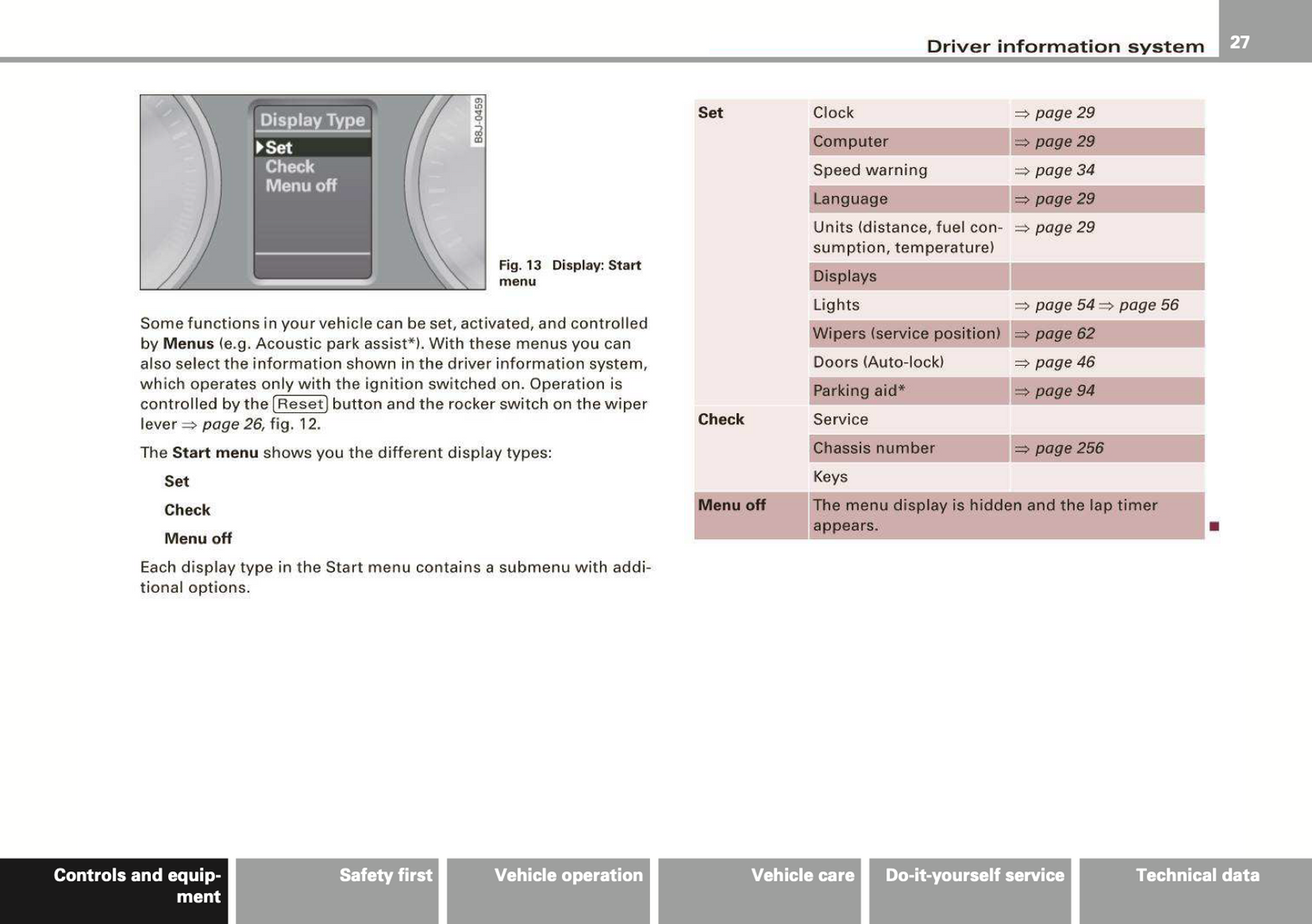The width and height of the screenshot is (1312, 924).
Task: Click the page 46 Doors Auto-lock link
Action: [1055, 362]
